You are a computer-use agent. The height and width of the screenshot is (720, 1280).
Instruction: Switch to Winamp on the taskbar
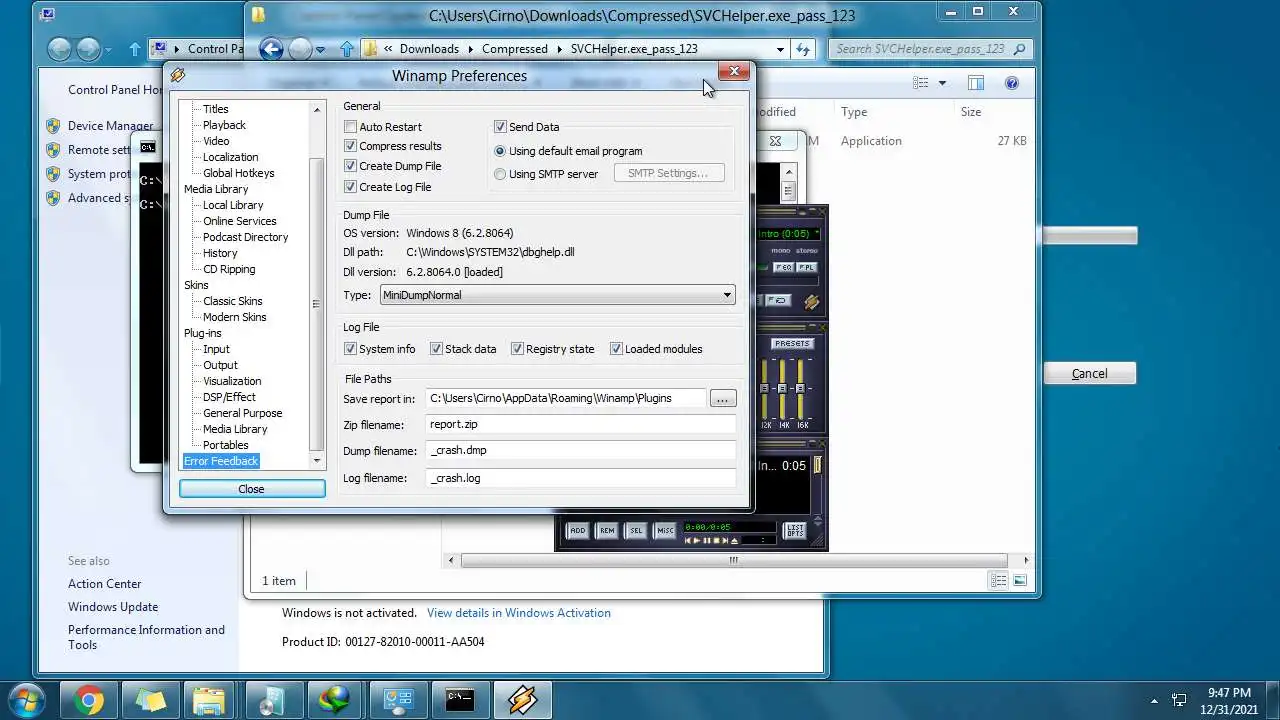tap(522, 701)
